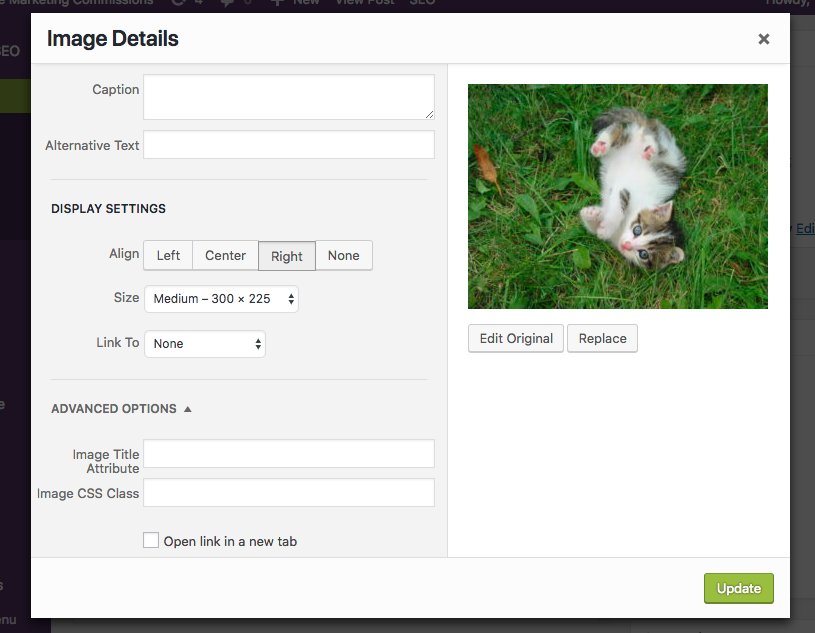Close the Image Details dialog with the X

point(763,39)
